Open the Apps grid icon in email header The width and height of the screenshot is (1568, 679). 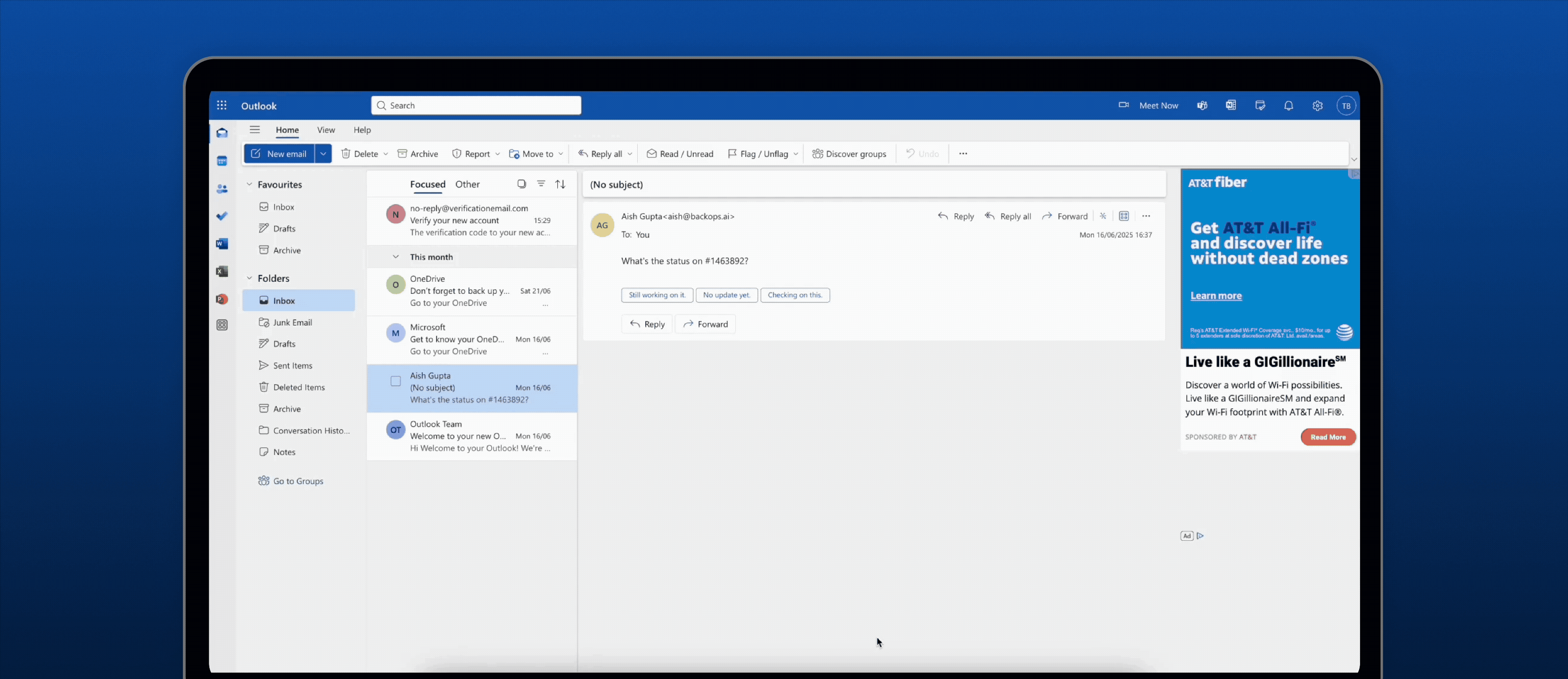(1124, 216)
